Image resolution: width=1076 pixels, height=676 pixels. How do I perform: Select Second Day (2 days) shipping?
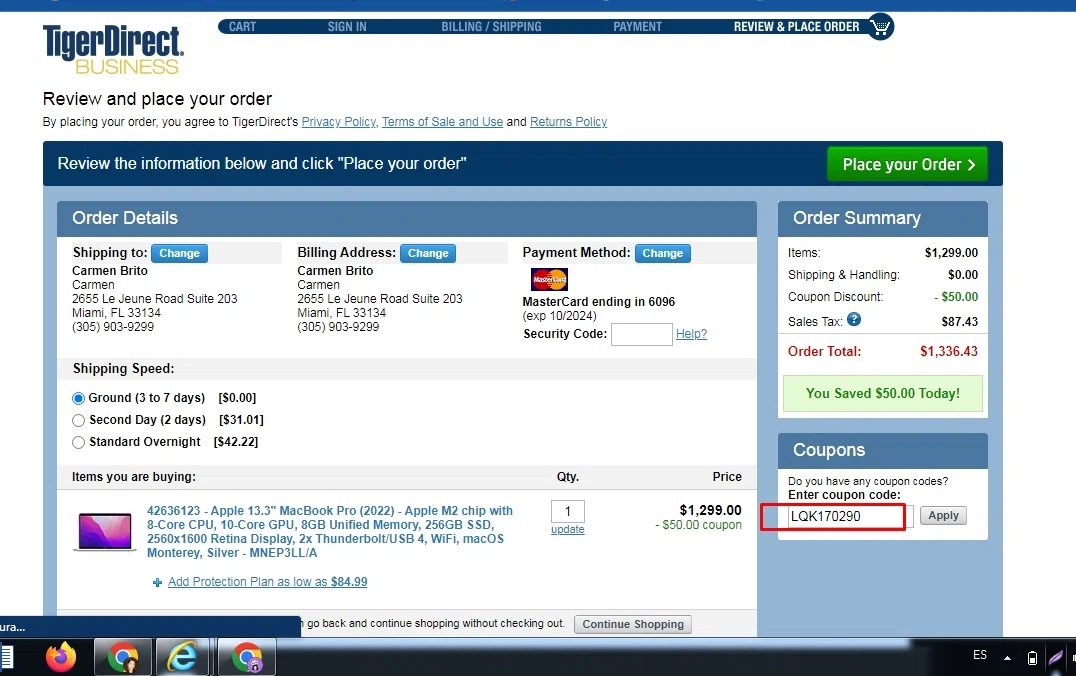[x=78, y=420]
